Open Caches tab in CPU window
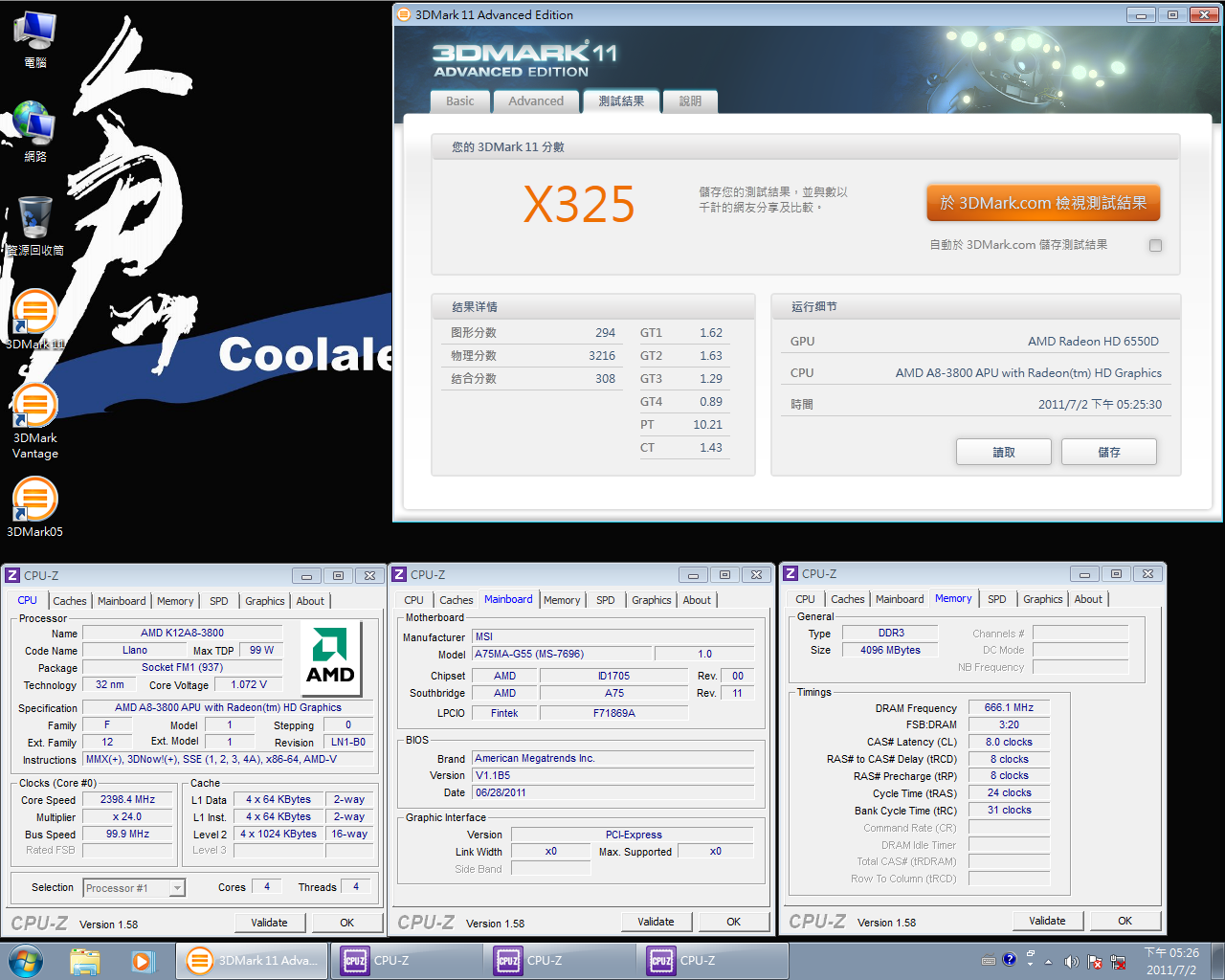The height and width of the screenshot is (980, 1225). pyautogui.click(x=70, y=601)
